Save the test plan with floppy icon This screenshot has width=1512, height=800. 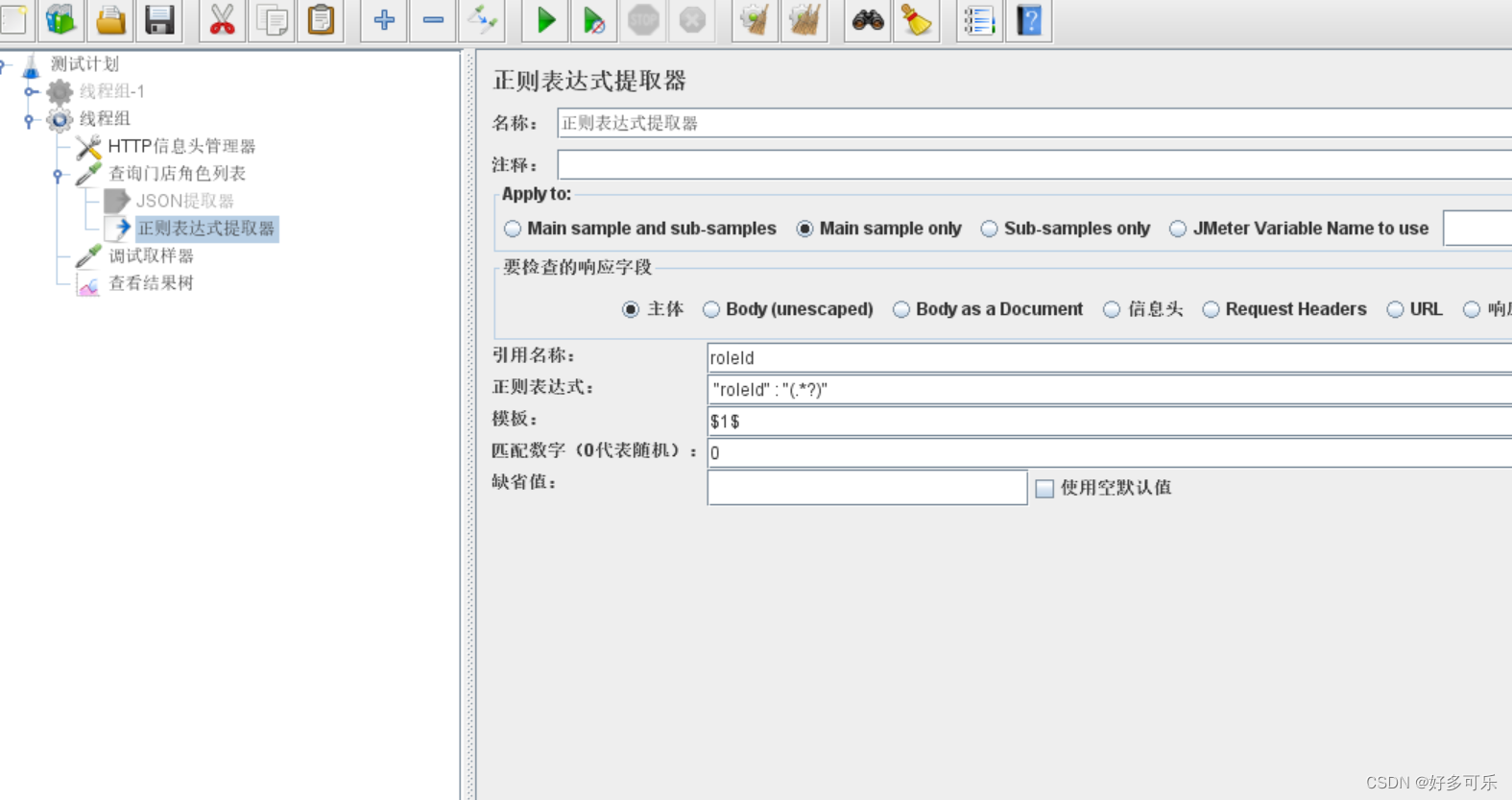click(x=159, y=19)
